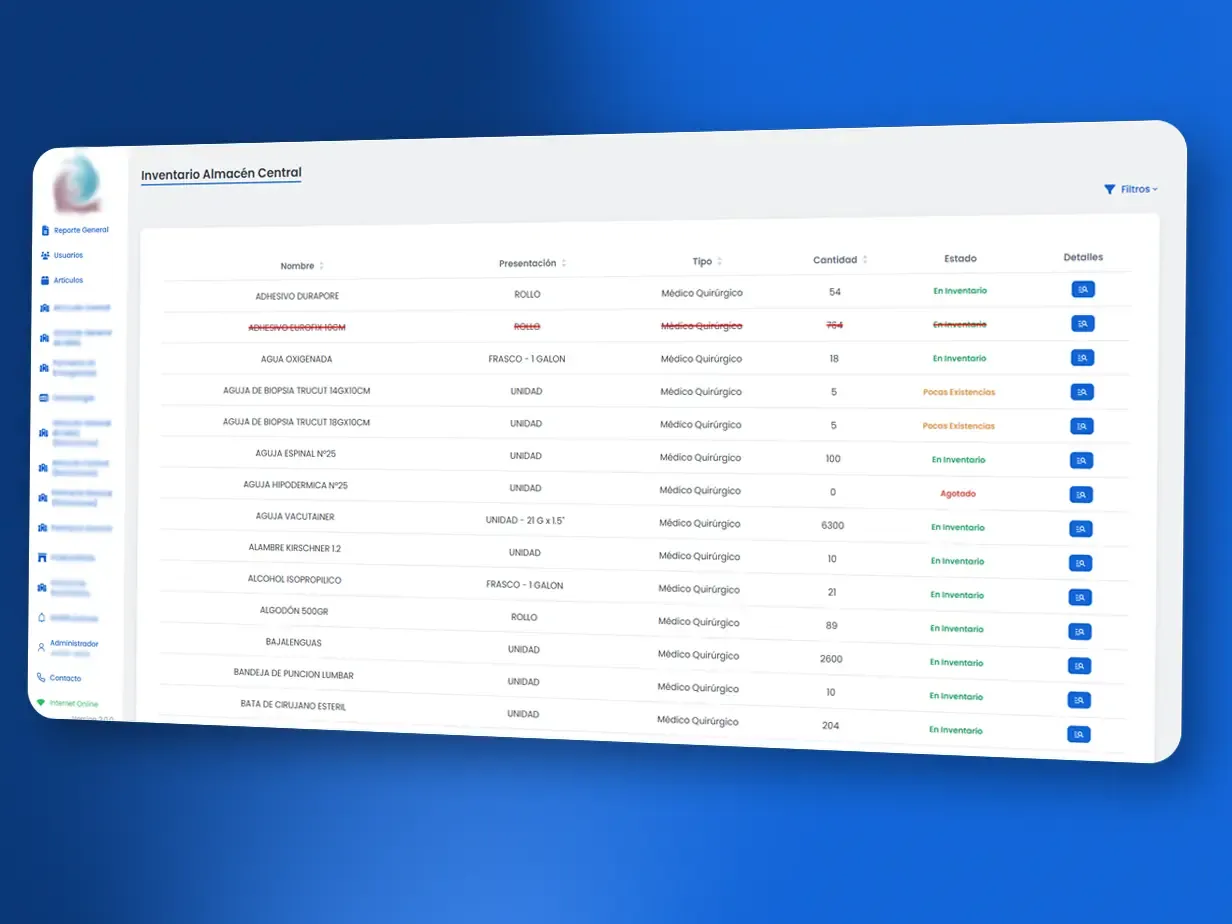Click the Estado column header
The height and width of the screenshot is (924, 1232).
coord(960,258)
